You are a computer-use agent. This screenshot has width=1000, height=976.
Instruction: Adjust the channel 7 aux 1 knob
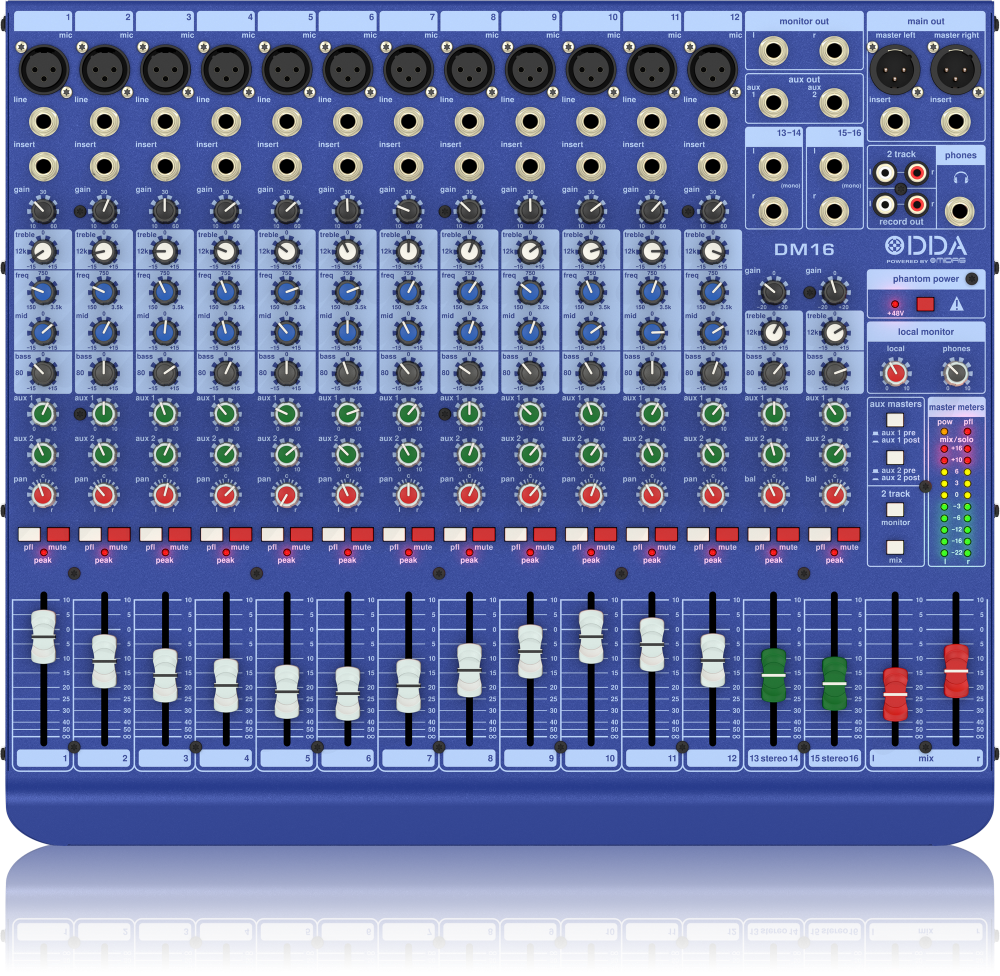tap(408, 414)
